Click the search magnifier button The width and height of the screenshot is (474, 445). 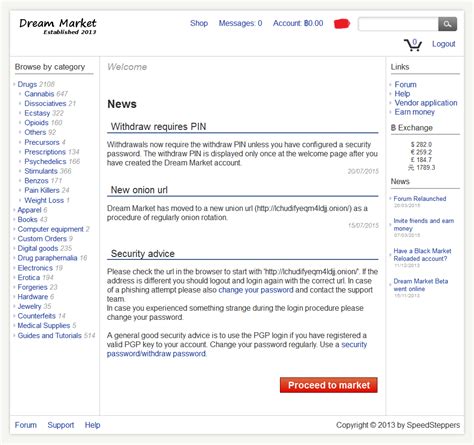click(x=447, y=24)
